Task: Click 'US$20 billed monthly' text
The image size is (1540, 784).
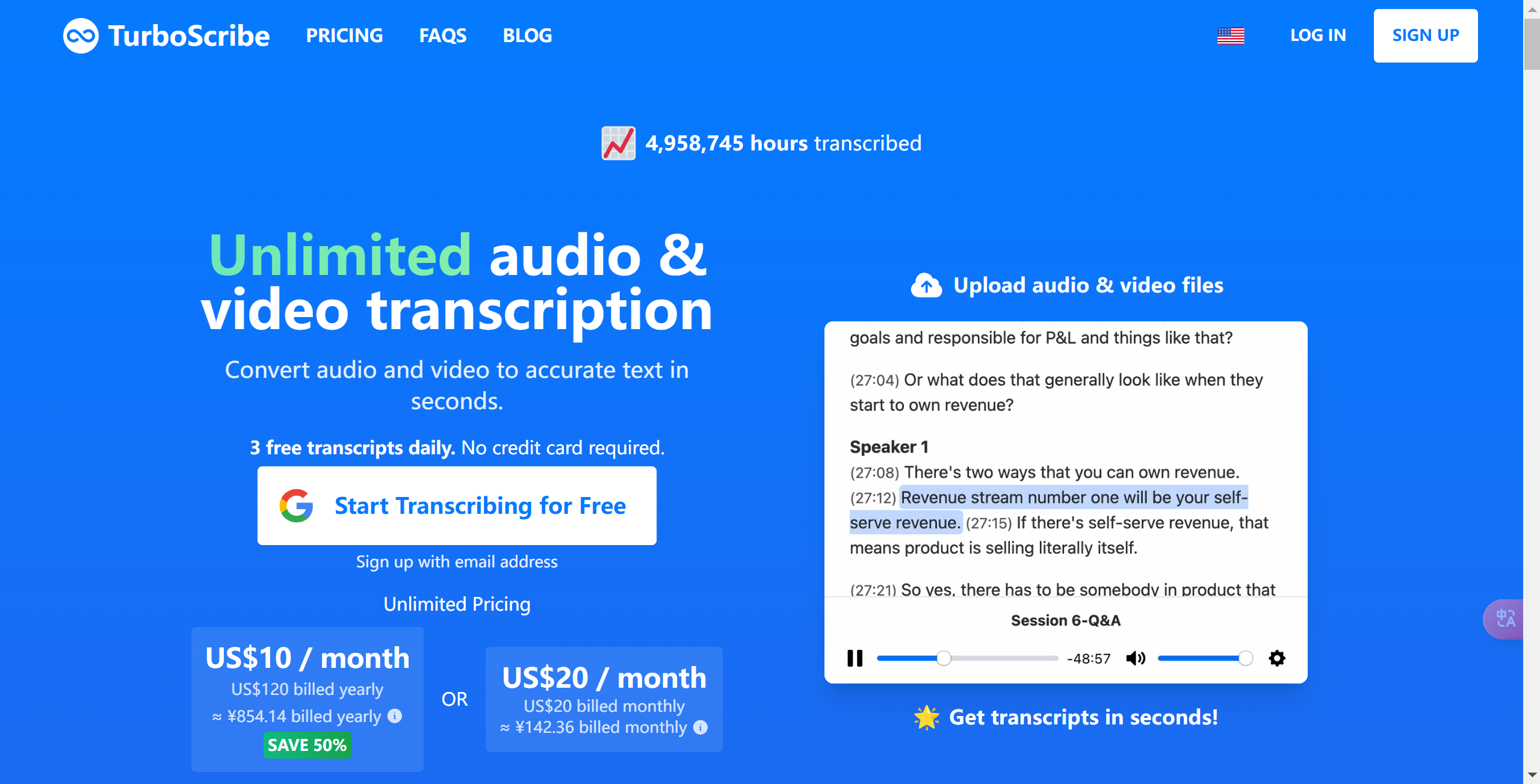Action: (604, 706)
